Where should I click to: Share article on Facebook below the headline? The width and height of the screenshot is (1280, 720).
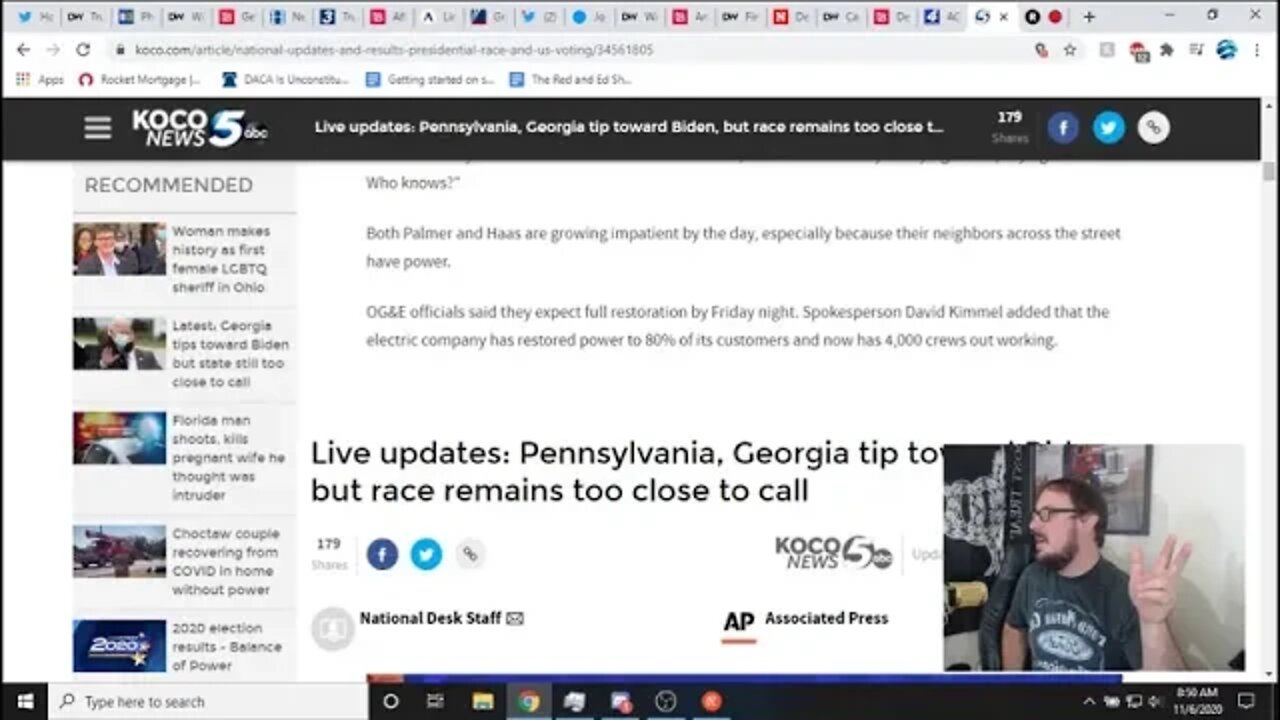tap(382, 553)
